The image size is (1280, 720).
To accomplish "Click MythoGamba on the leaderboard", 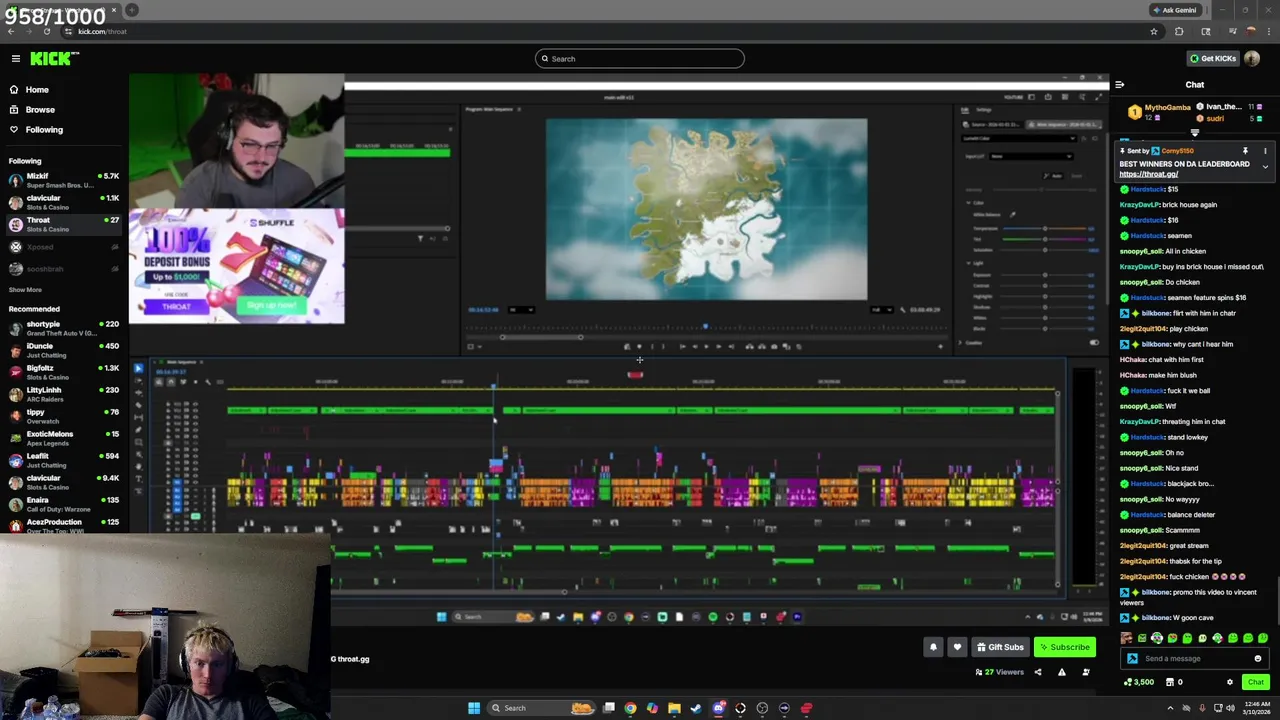I will pos(1167,107).
